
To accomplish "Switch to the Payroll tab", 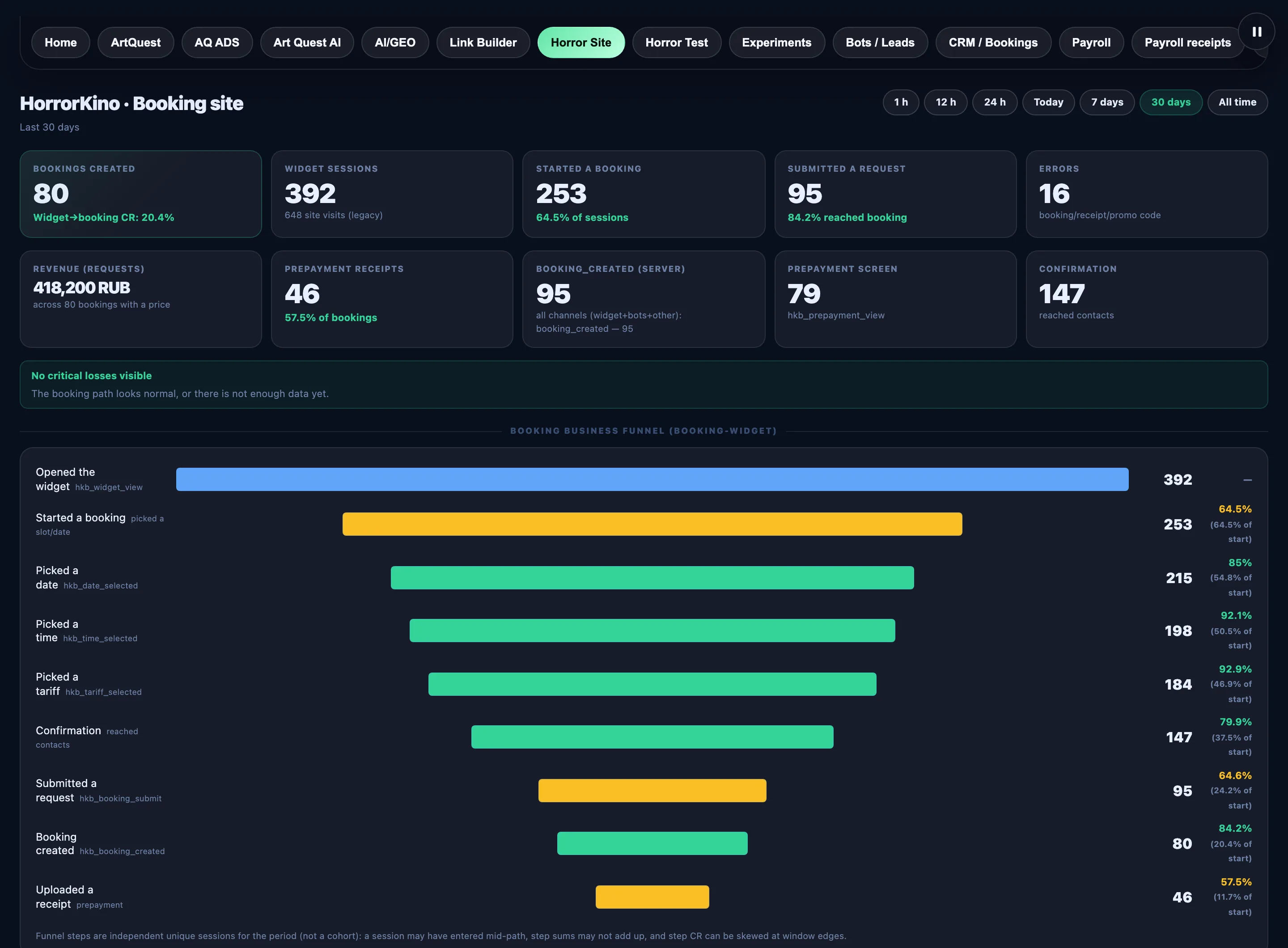I will 1091,42.
